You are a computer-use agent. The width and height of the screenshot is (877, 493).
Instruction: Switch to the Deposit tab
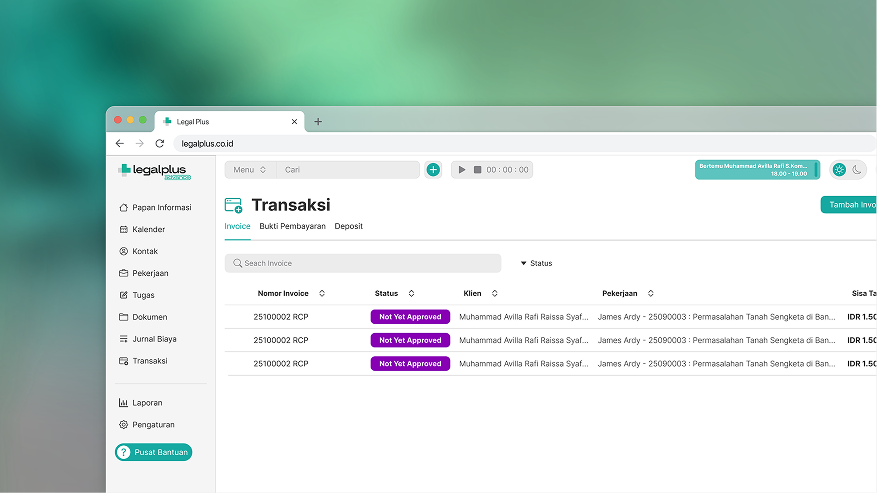(348, 226)
